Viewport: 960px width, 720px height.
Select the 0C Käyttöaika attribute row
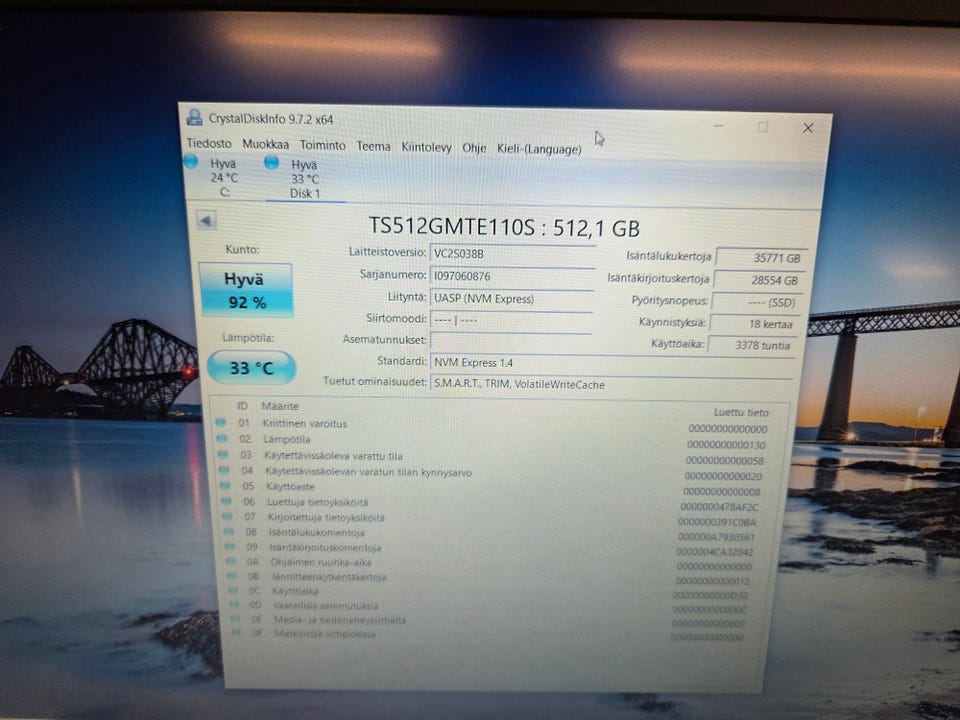point(492,593)
